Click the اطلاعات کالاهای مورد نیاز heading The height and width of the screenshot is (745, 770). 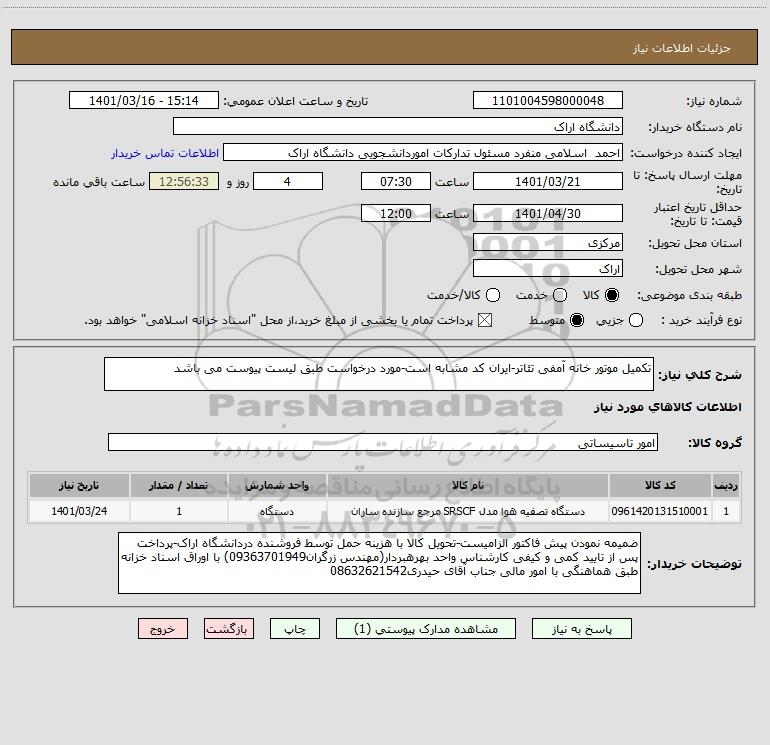(x=667, y=407)
